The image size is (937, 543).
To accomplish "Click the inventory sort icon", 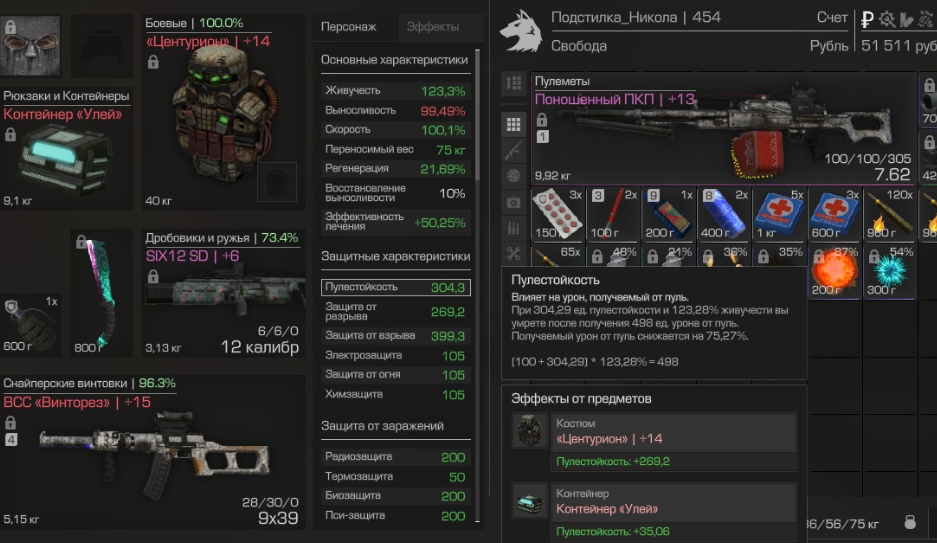I will (513, 82).
